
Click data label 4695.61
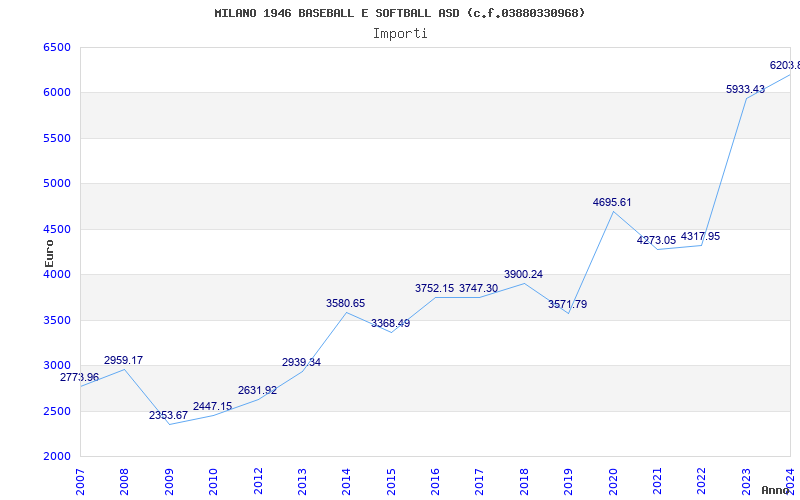pyautogui.click(x=612, y=202)
